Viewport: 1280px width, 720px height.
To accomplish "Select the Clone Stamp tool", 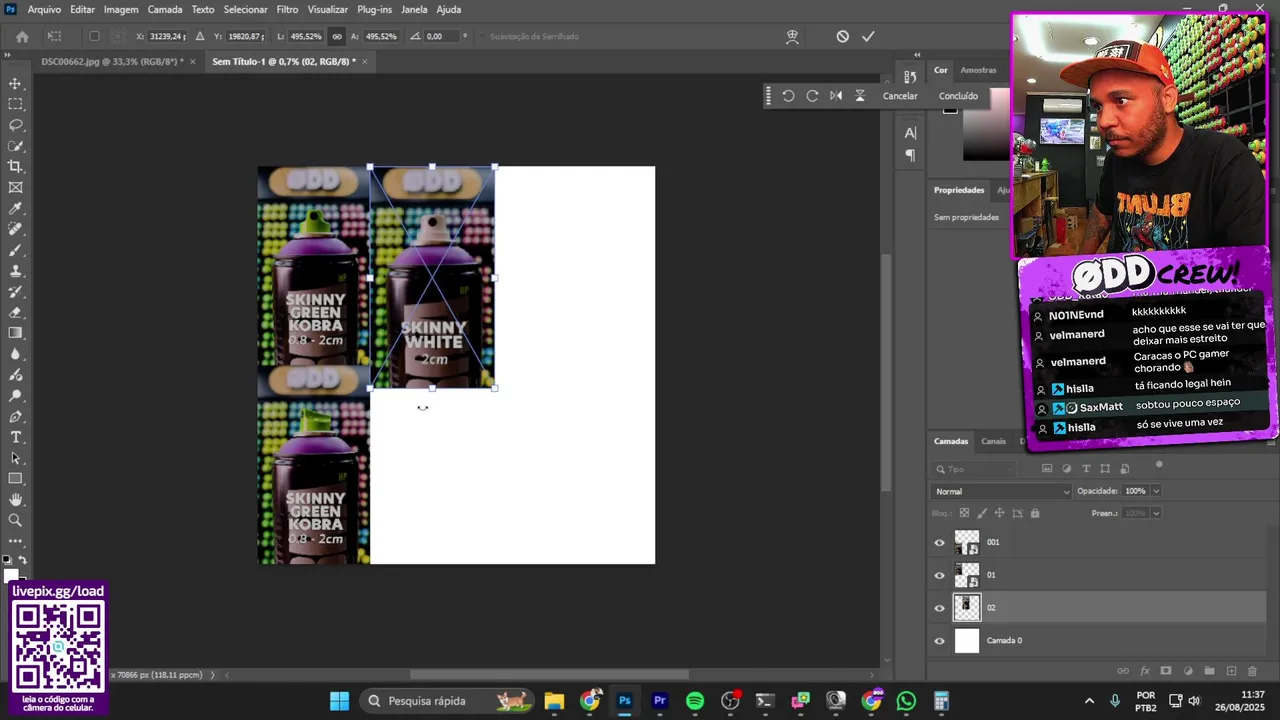I will [x=15, y=271].
